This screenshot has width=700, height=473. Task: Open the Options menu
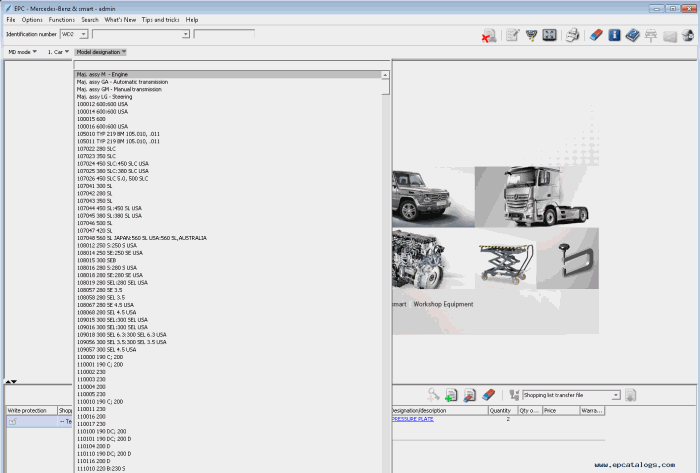tap(32, 20)
